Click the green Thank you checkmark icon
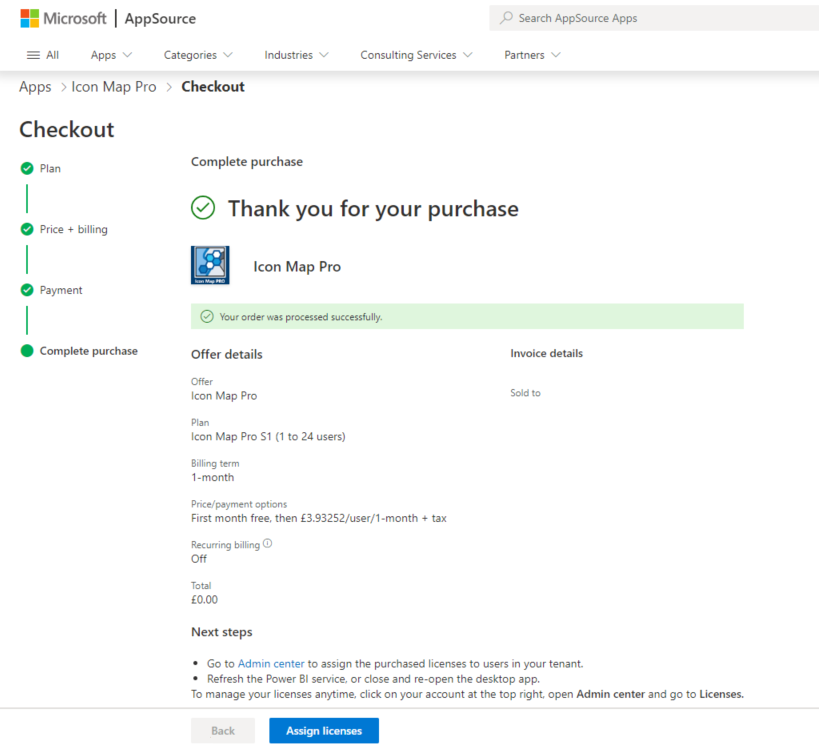The width and height of the screenshot is (819, 751). click(203, 208)
